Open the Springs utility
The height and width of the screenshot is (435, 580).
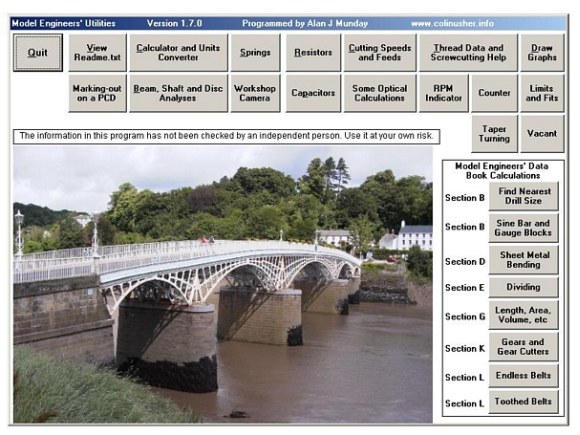click(x=255, y=53)
